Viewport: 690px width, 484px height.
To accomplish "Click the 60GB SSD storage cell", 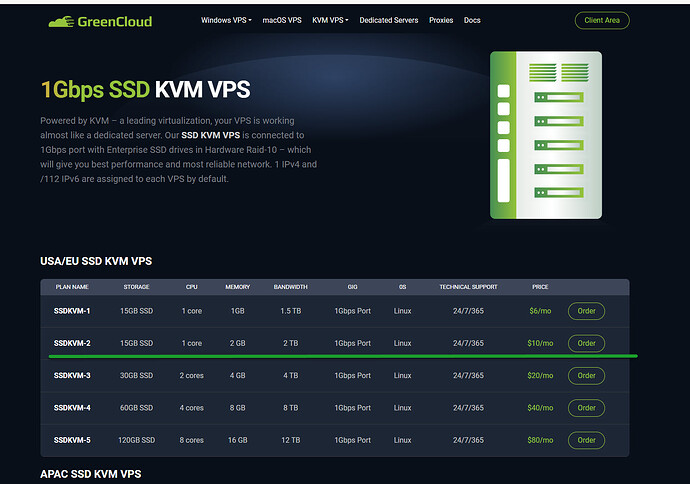I will coord(136,408).
